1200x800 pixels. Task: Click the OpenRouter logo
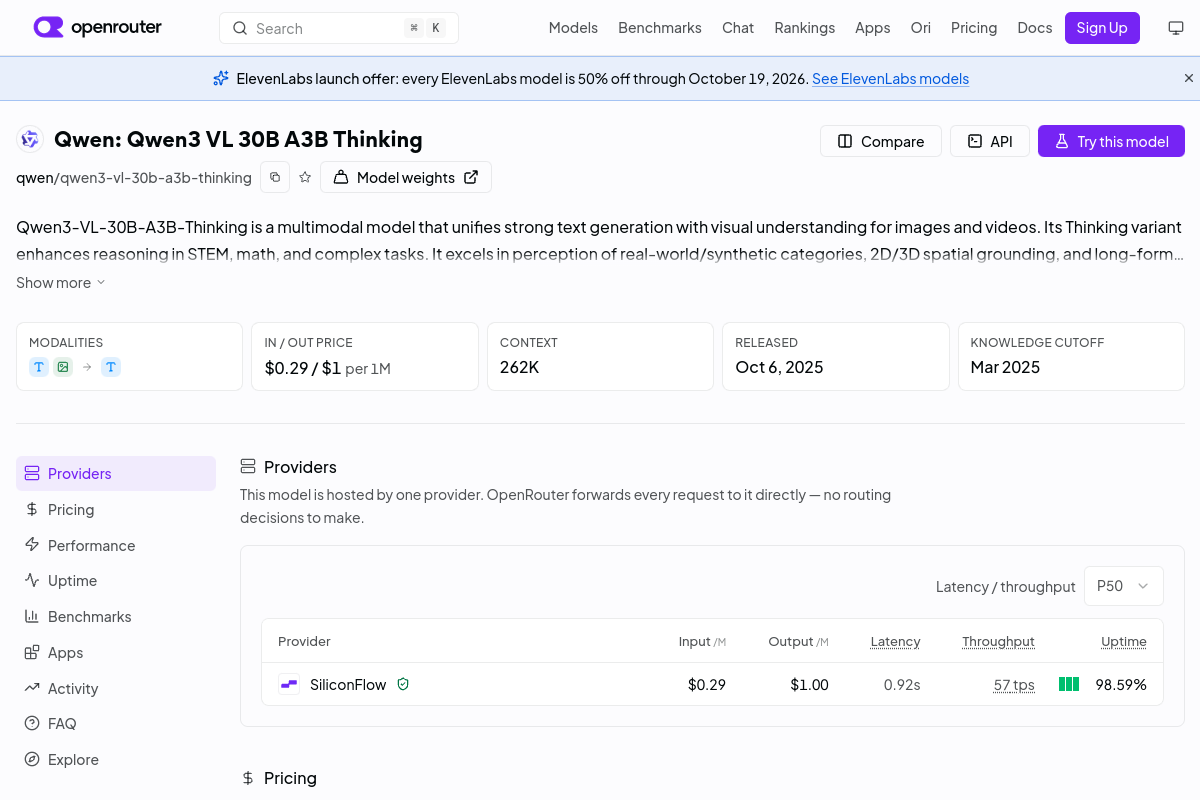[98, 27]
